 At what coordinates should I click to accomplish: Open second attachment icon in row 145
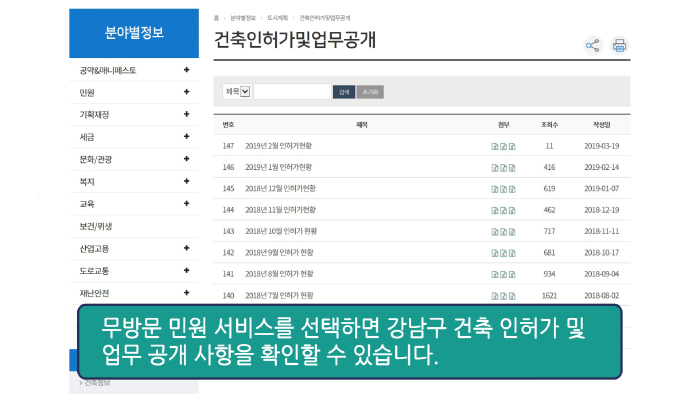pyautogui.click(x=504, y=189)
